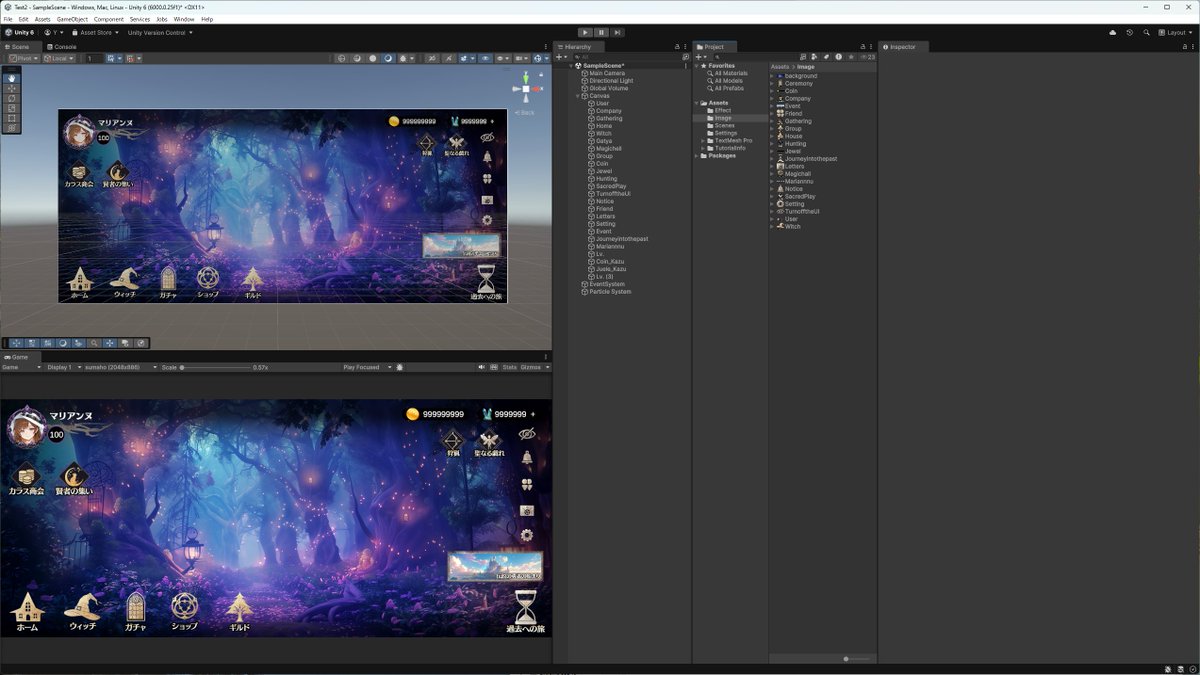
Task: Collapse the Canvas object in the Hierarchy
Action: tap(577, 95)
